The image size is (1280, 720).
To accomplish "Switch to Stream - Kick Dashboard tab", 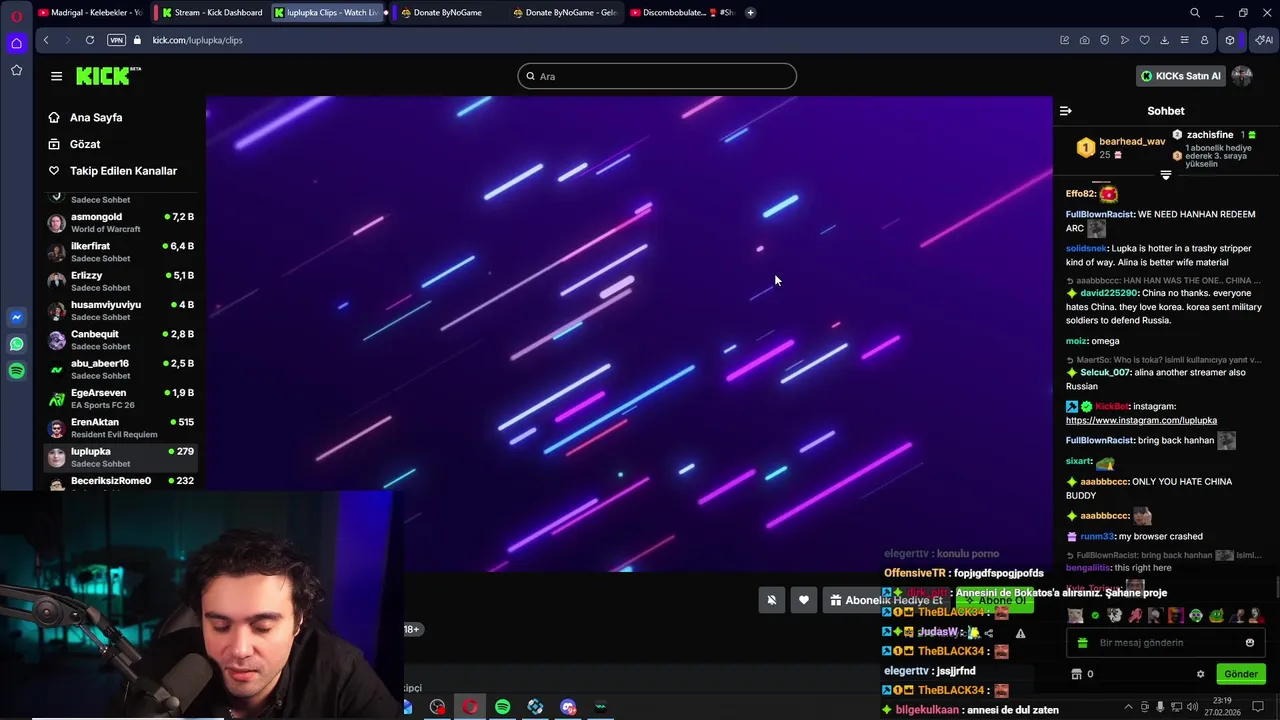I will (212, 13).
